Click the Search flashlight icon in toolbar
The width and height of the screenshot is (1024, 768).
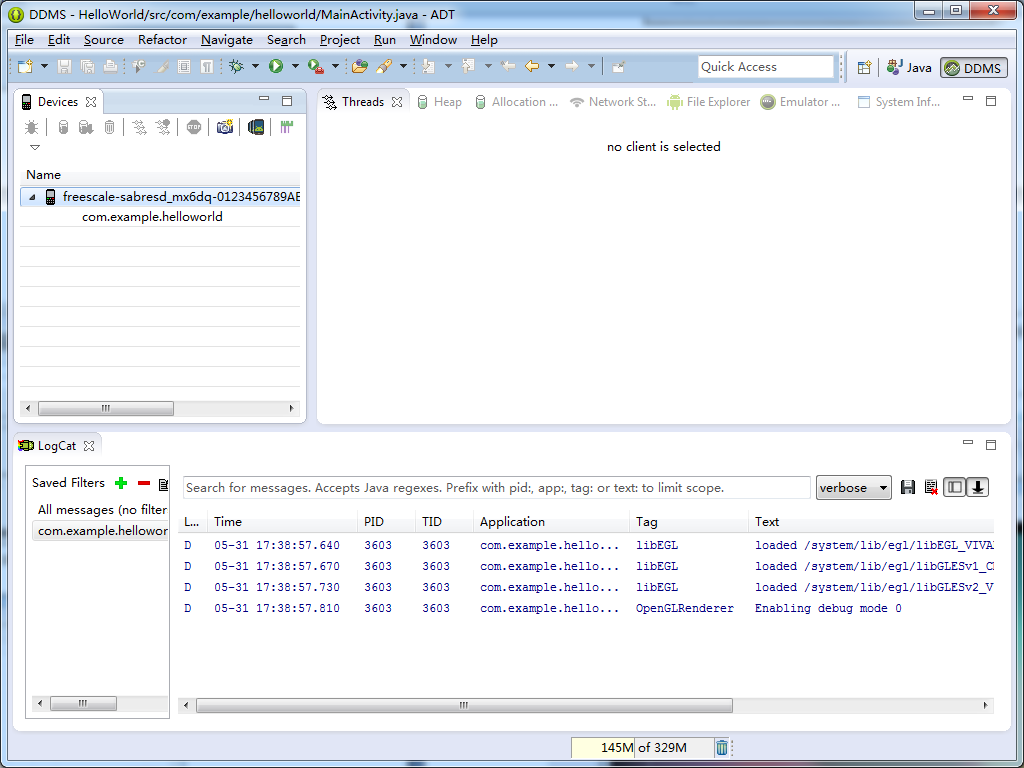click(x=384, y=67)
